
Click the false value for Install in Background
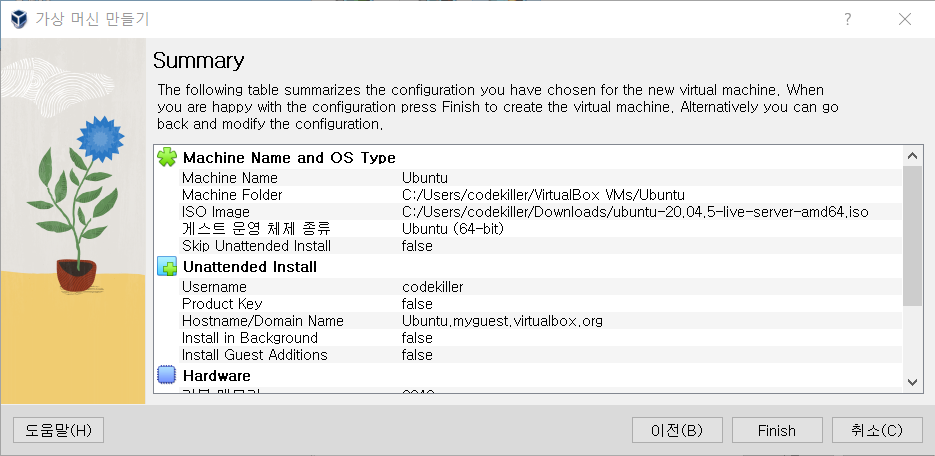(x=417, y=338)
